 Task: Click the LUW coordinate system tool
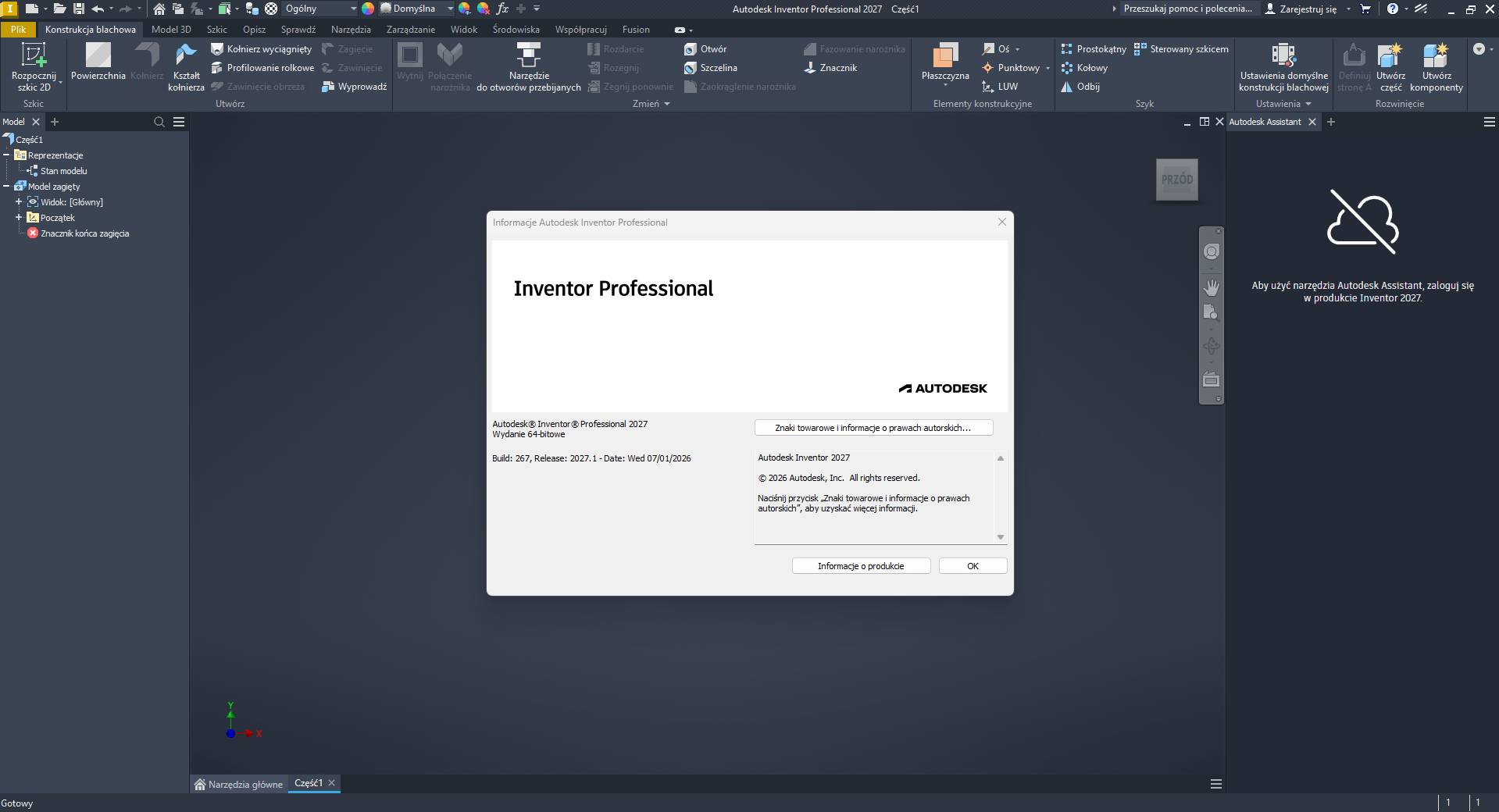coord(1001,87)
